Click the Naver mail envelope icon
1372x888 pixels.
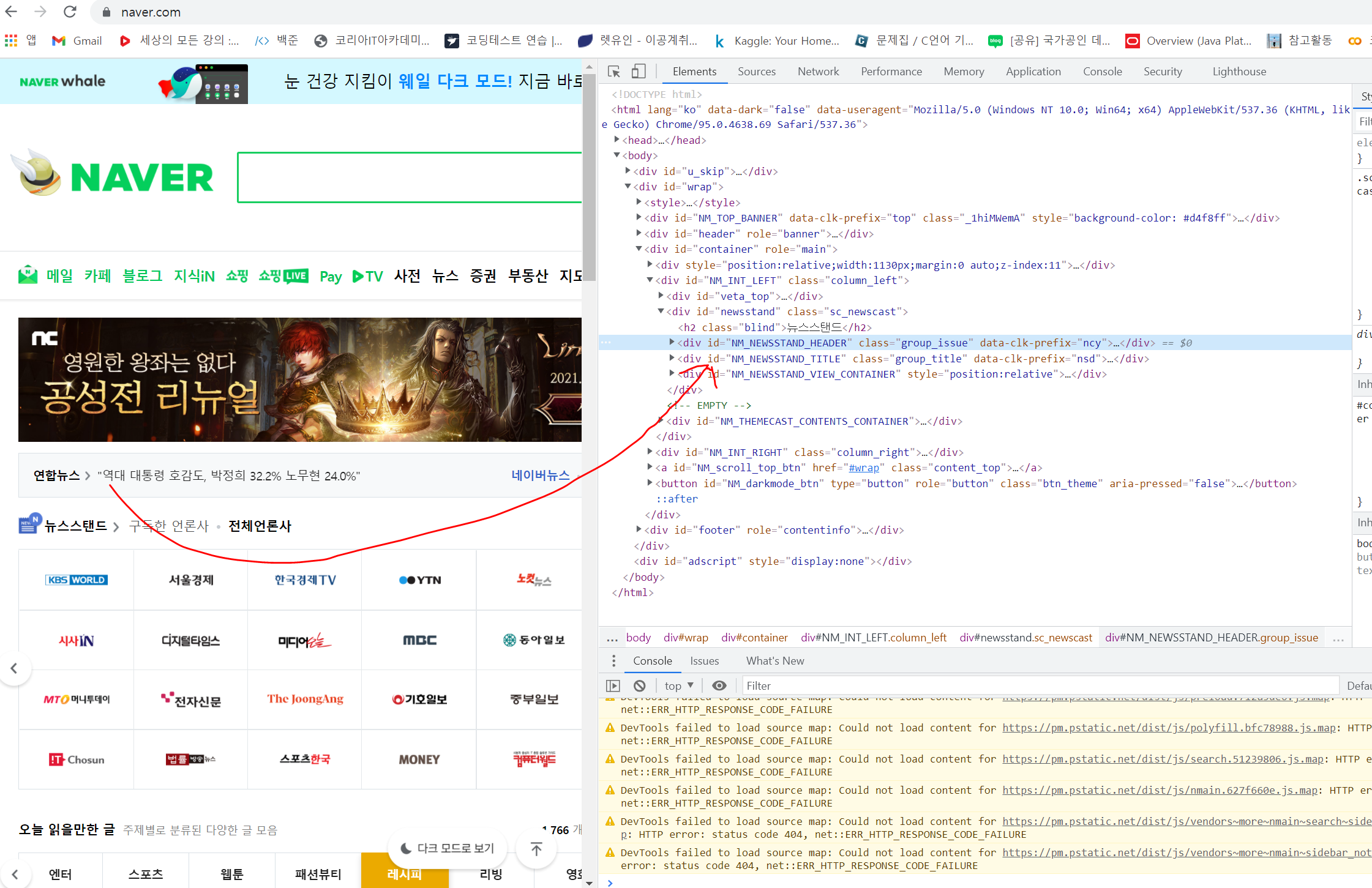pyautogui.click(x=28, y=275)
